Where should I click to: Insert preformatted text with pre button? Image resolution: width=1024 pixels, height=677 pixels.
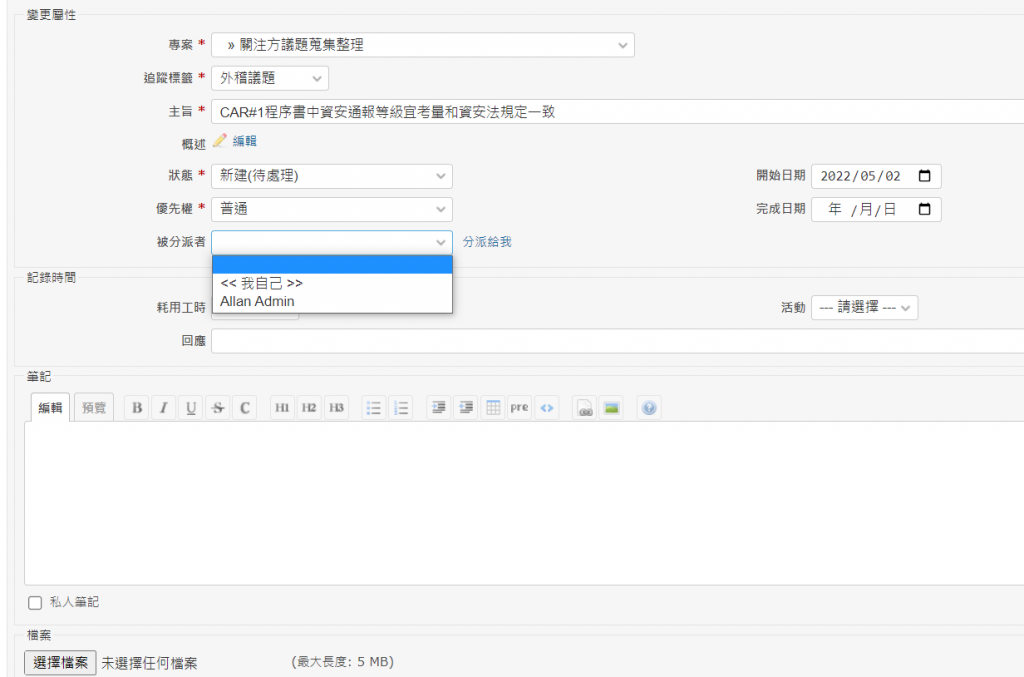[x=519, y=407]
